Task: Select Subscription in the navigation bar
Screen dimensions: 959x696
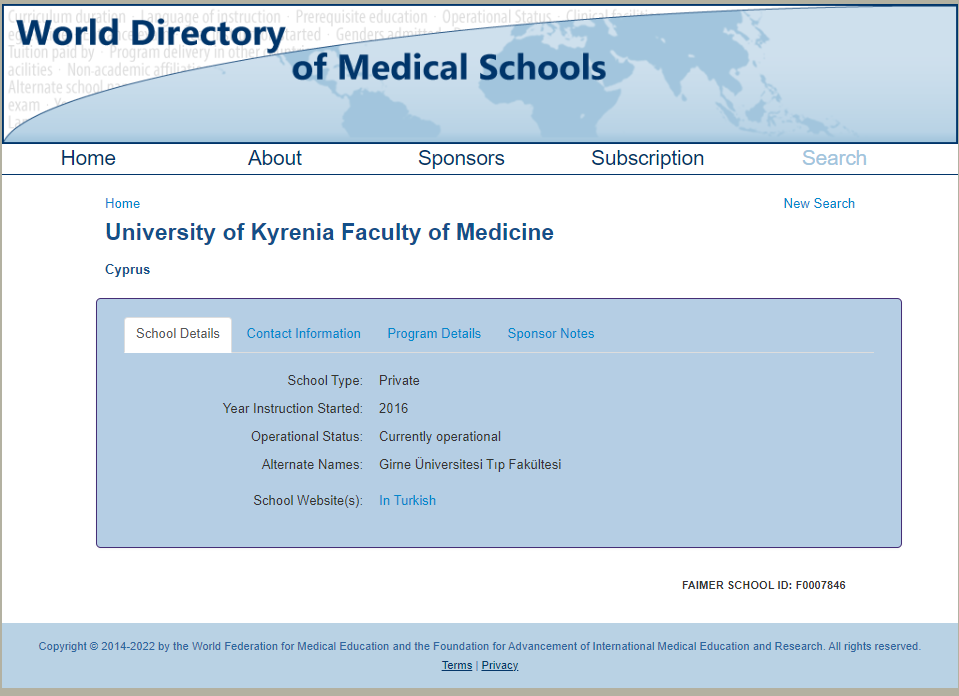Action: 647,158
